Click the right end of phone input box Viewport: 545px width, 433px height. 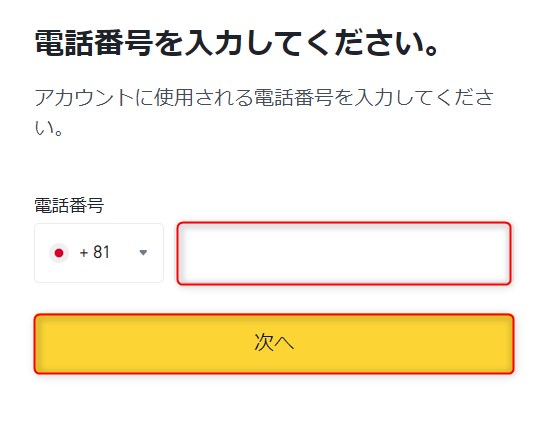pyautogui.click(x=504, y=253)
